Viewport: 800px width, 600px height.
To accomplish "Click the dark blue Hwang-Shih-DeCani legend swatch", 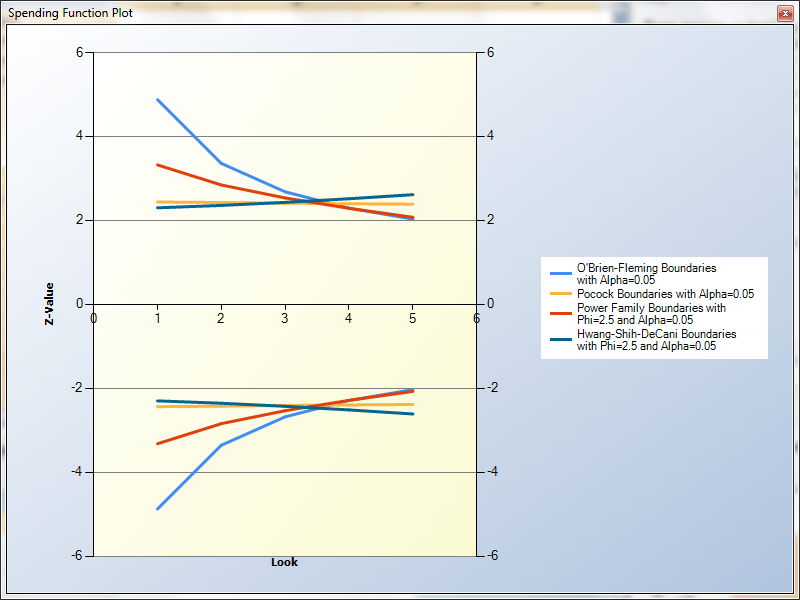I will coord(561,341).
